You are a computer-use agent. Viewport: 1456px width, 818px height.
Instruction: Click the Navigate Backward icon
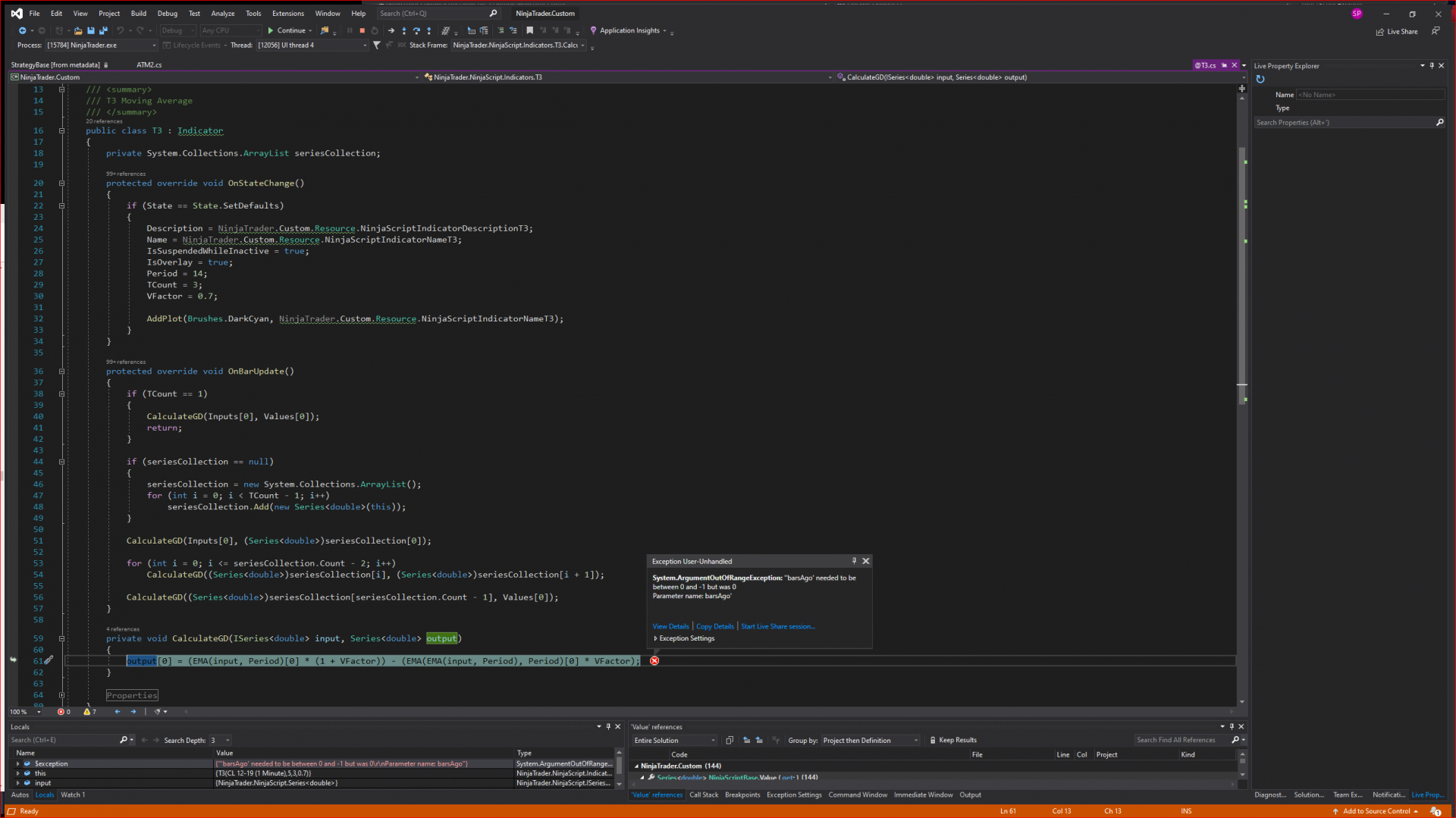pyautogui.click(x=23, y=30)
